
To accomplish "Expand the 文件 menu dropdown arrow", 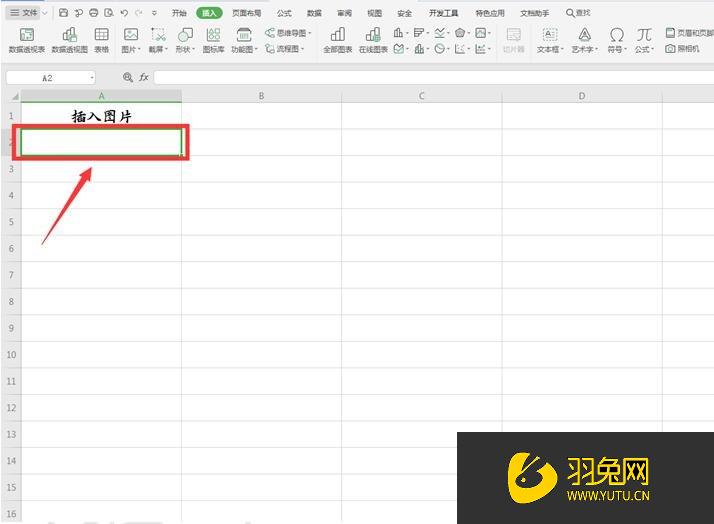I will [45, 13].
